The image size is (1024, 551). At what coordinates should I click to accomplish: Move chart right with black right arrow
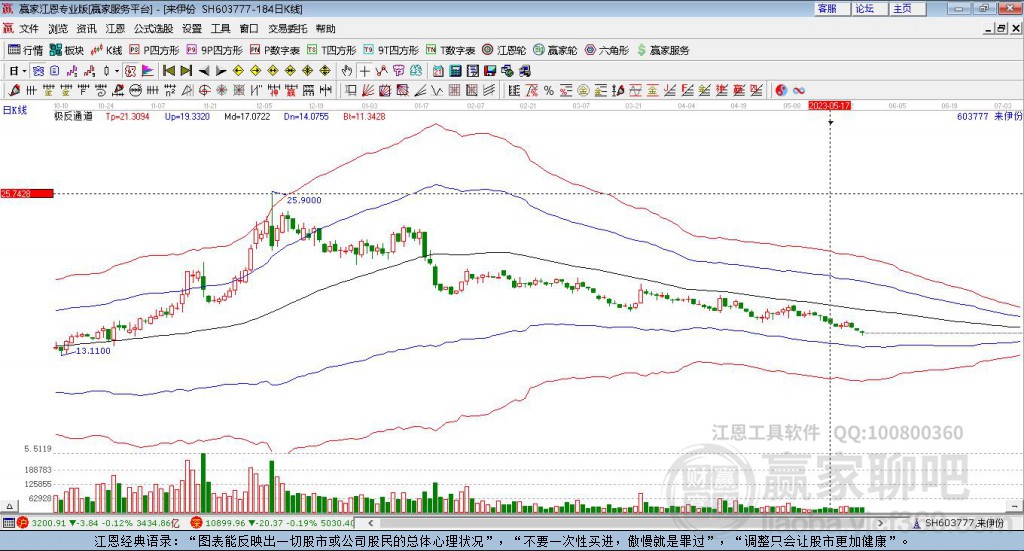221,71
